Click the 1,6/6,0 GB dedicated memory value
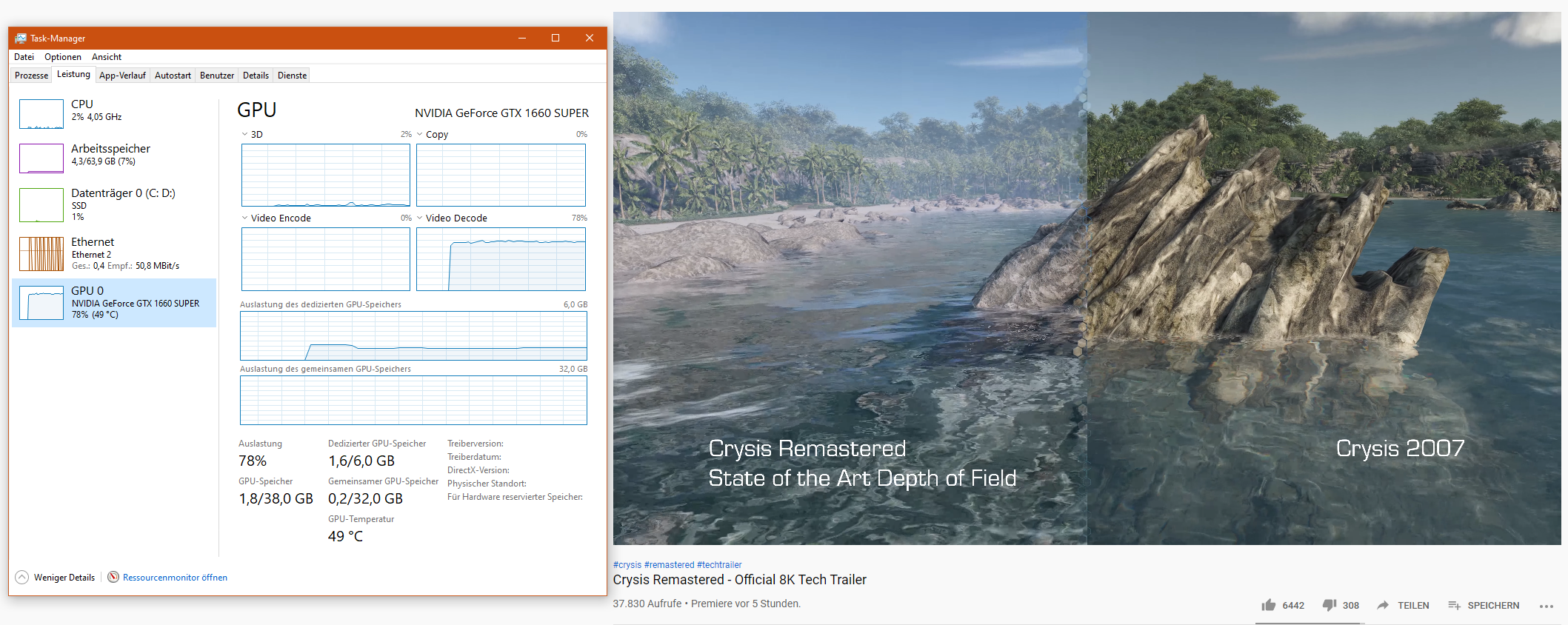 [x=361, y=461]
